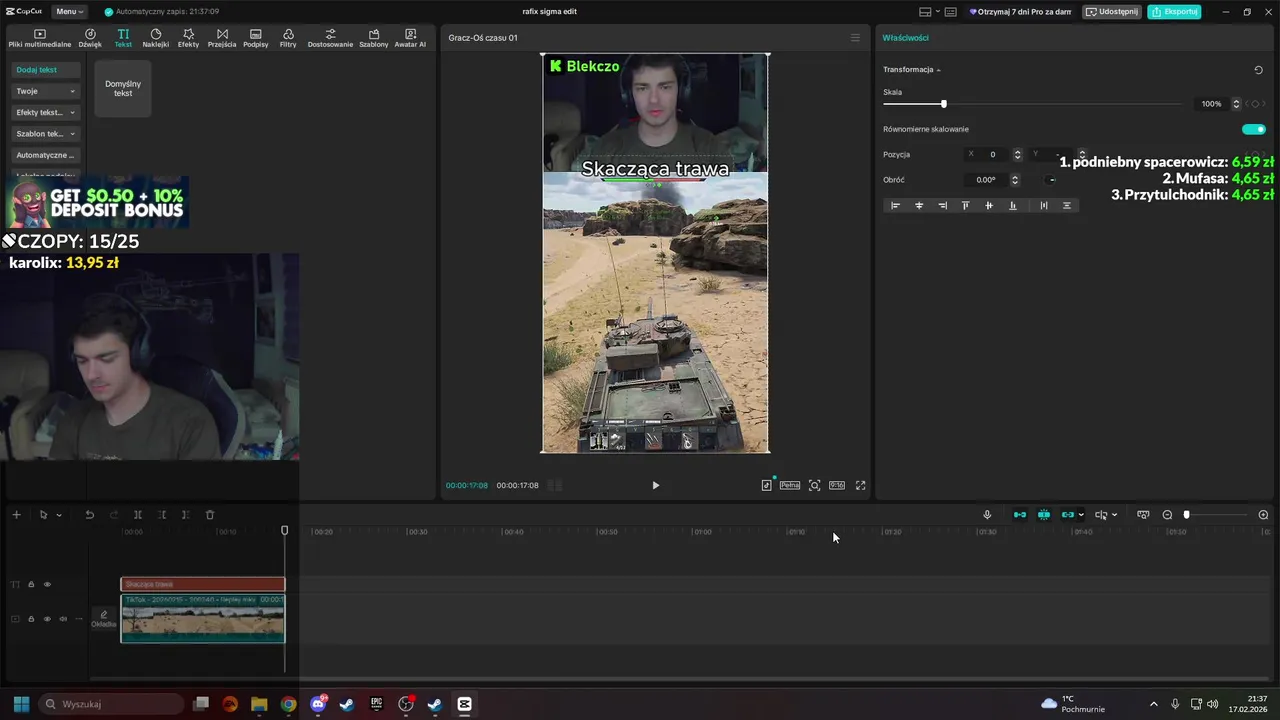Open the Pliki multimedialne media tab

40,38
